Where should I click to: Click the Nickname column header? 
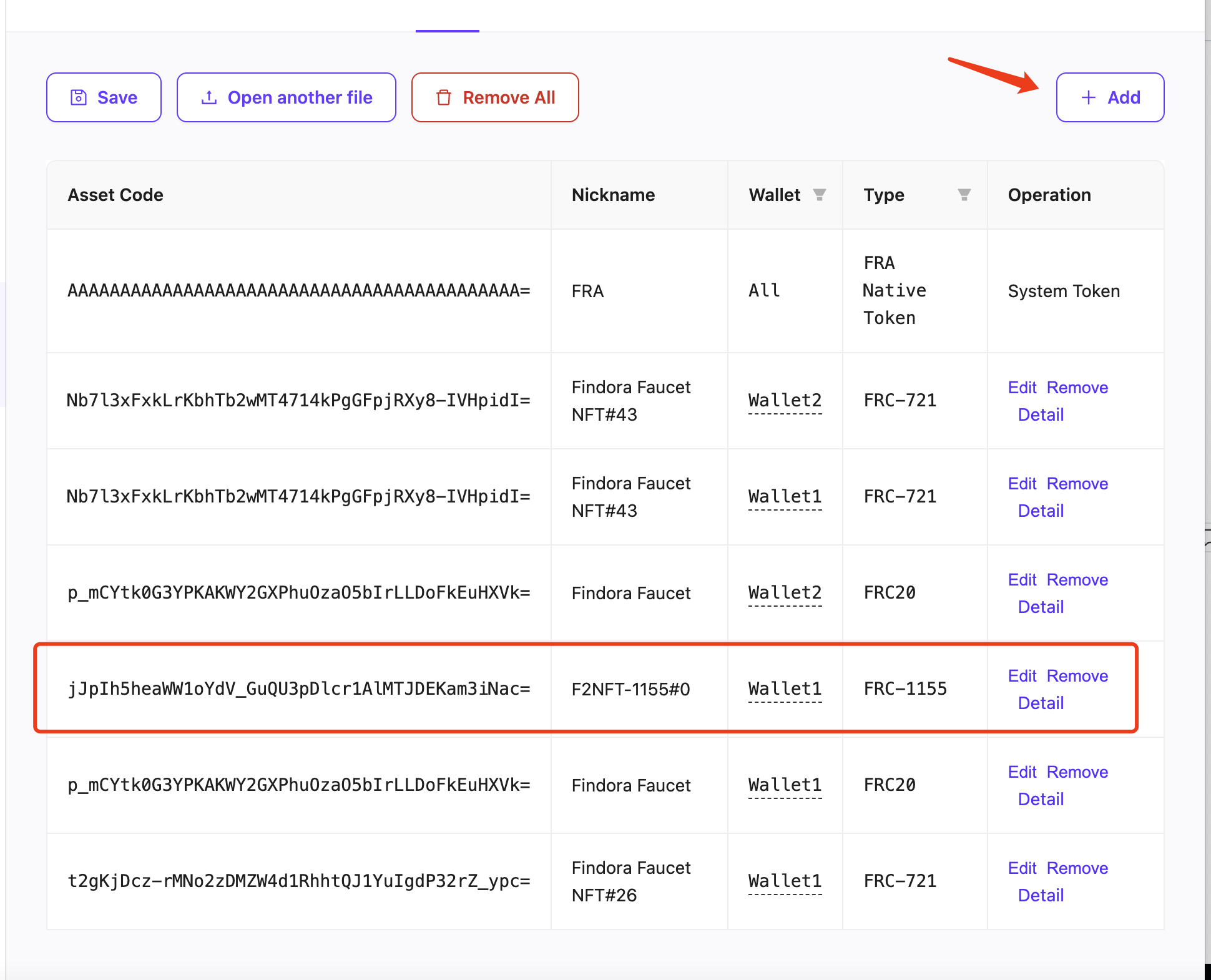click(613, 195)
